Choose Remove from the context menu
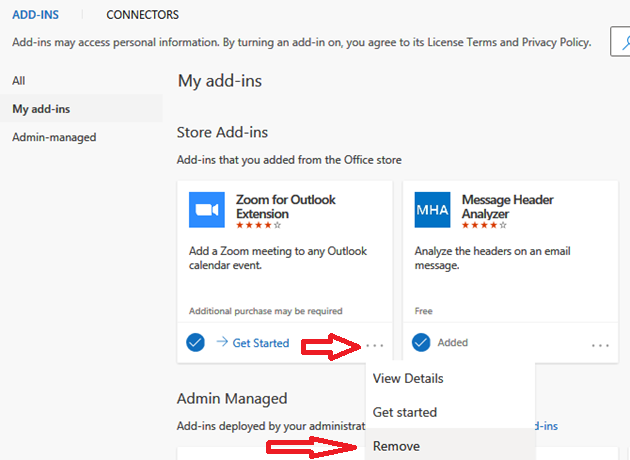The height and width of the screenshot is (460, 630). tap(396, 446)
